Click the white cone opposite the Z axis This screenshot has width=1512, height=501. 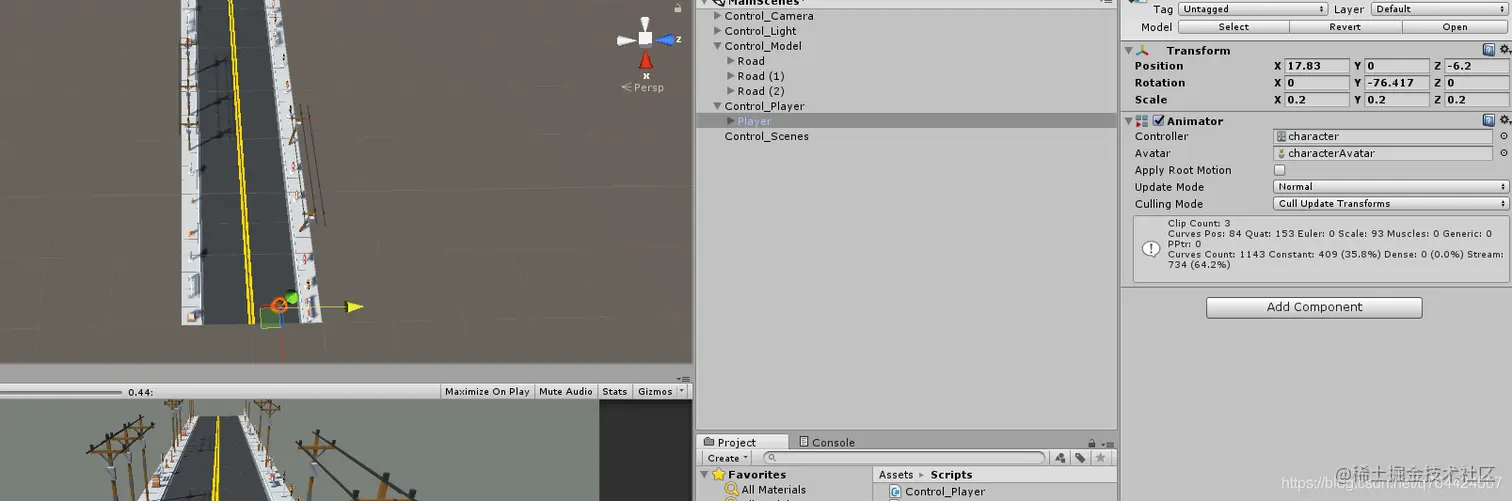pyautogui.click(x=625, y=40)
